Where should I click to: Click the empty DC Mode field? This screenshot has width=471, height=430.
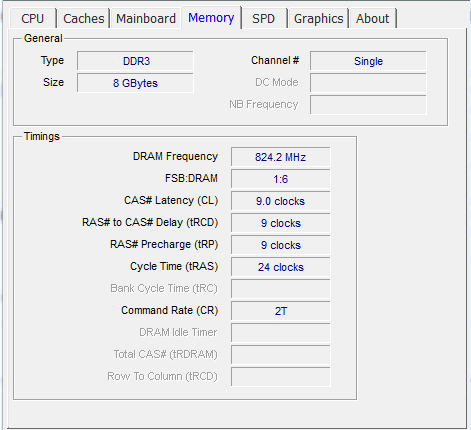pos(368,83)
